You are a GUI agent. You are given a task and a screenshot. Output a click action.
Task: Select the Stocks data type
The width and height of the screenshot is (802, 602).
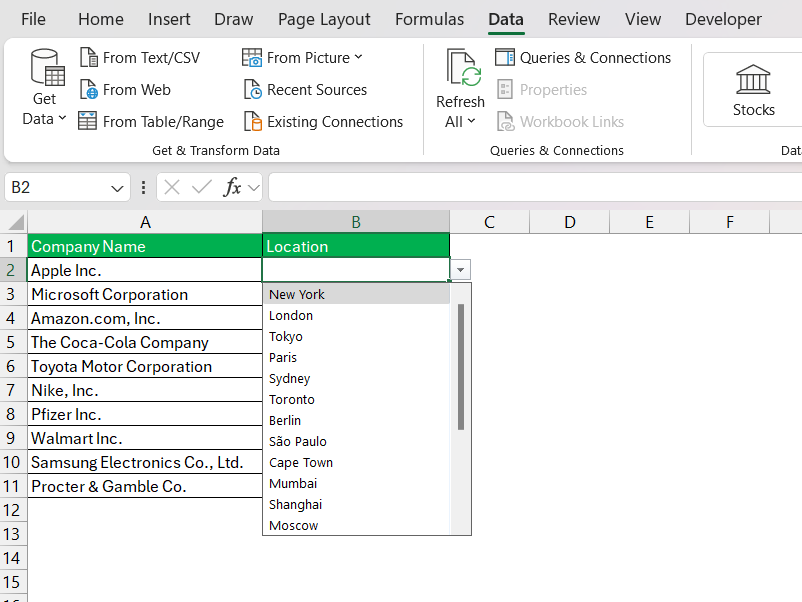point(753,90)
